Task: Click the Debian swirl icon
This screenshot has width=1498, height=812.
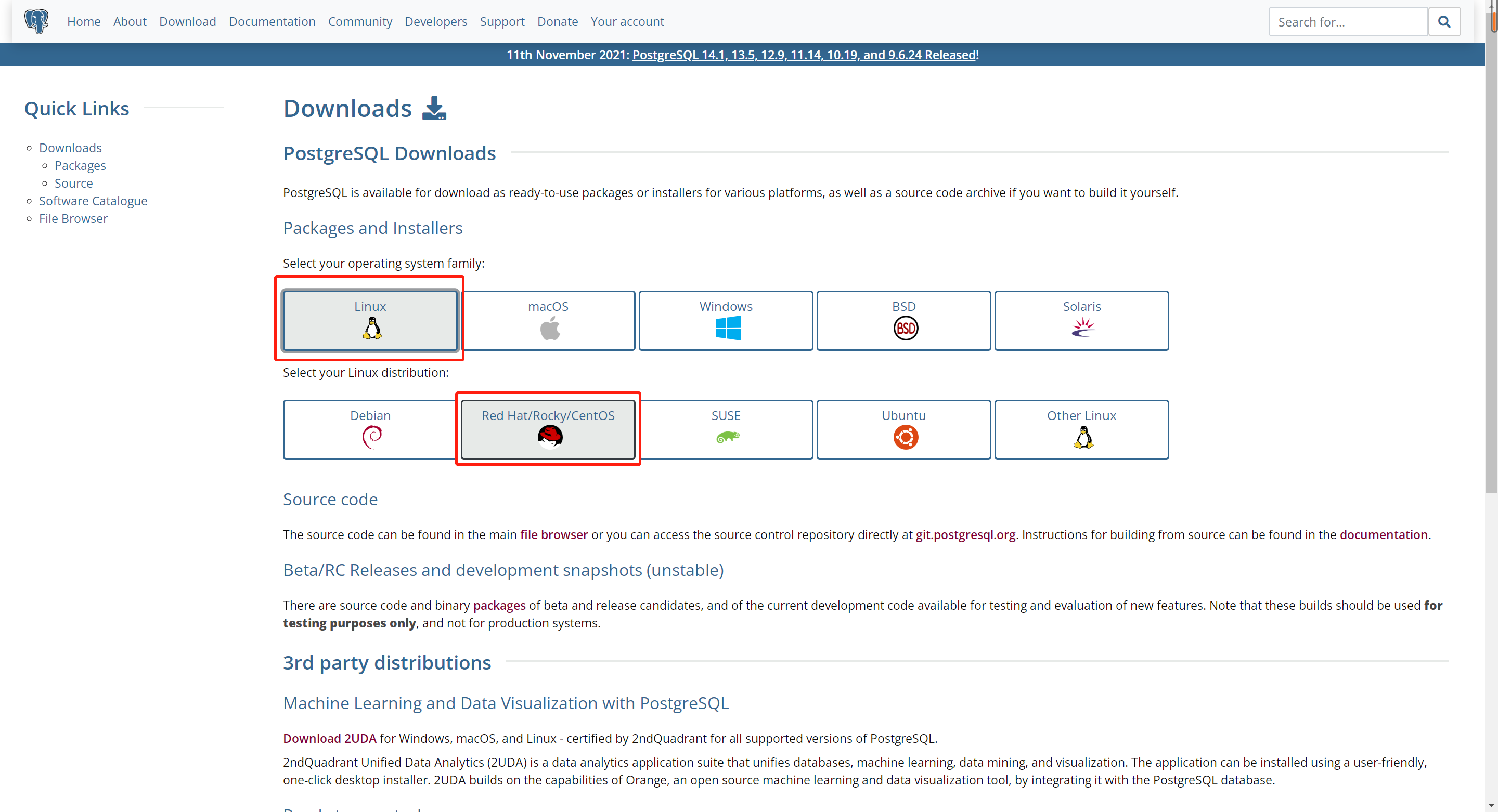Action: 372,437
